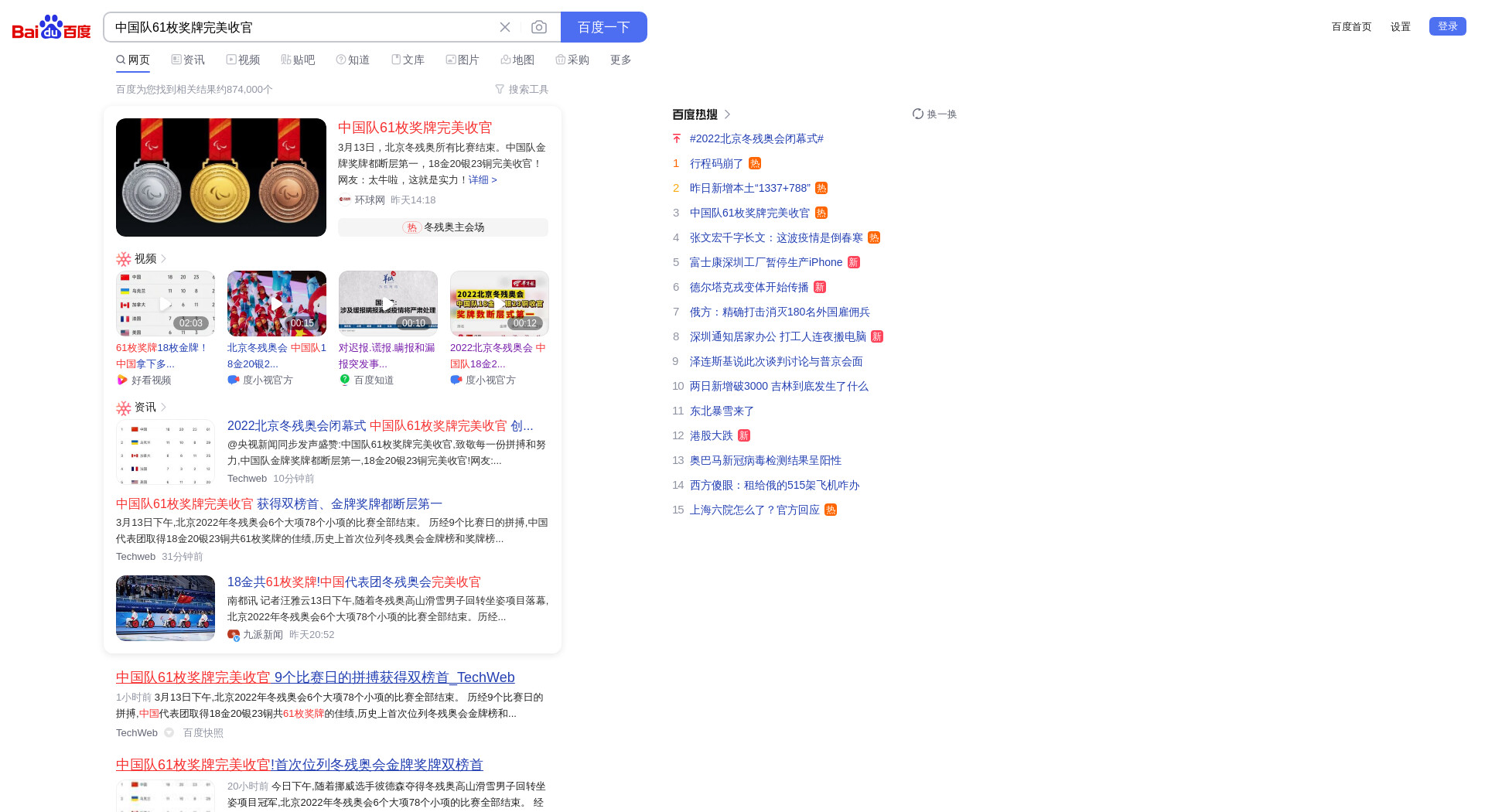Switch to the 文库 tab

point(408,60)
